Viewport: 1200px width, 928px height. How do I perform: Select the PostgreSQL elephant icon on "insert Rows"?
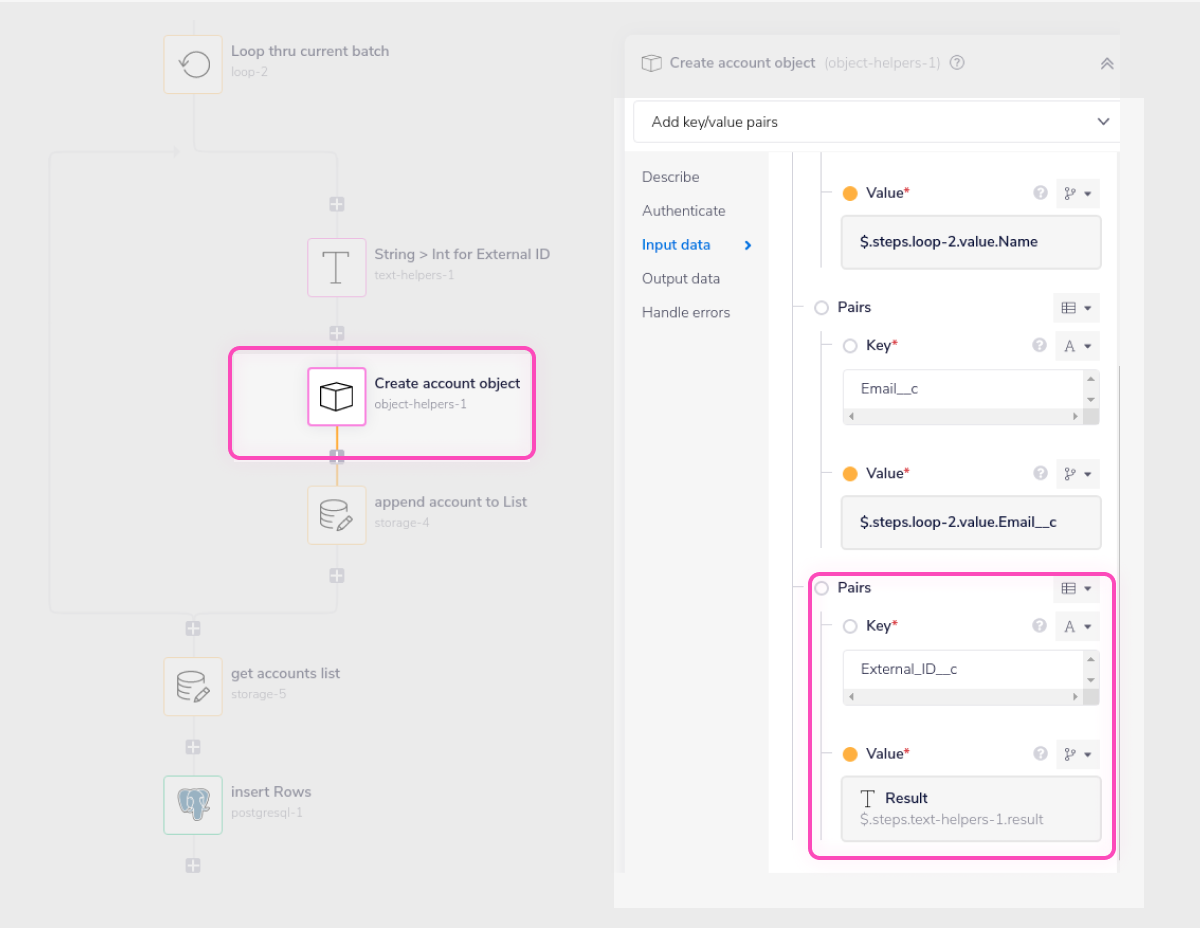tap(192, 804)
